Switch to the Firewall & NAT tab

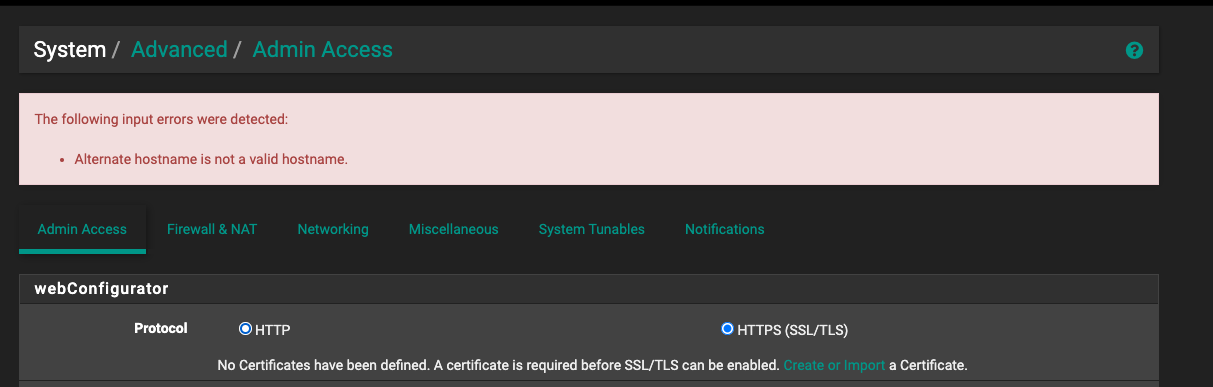[212, 229]
